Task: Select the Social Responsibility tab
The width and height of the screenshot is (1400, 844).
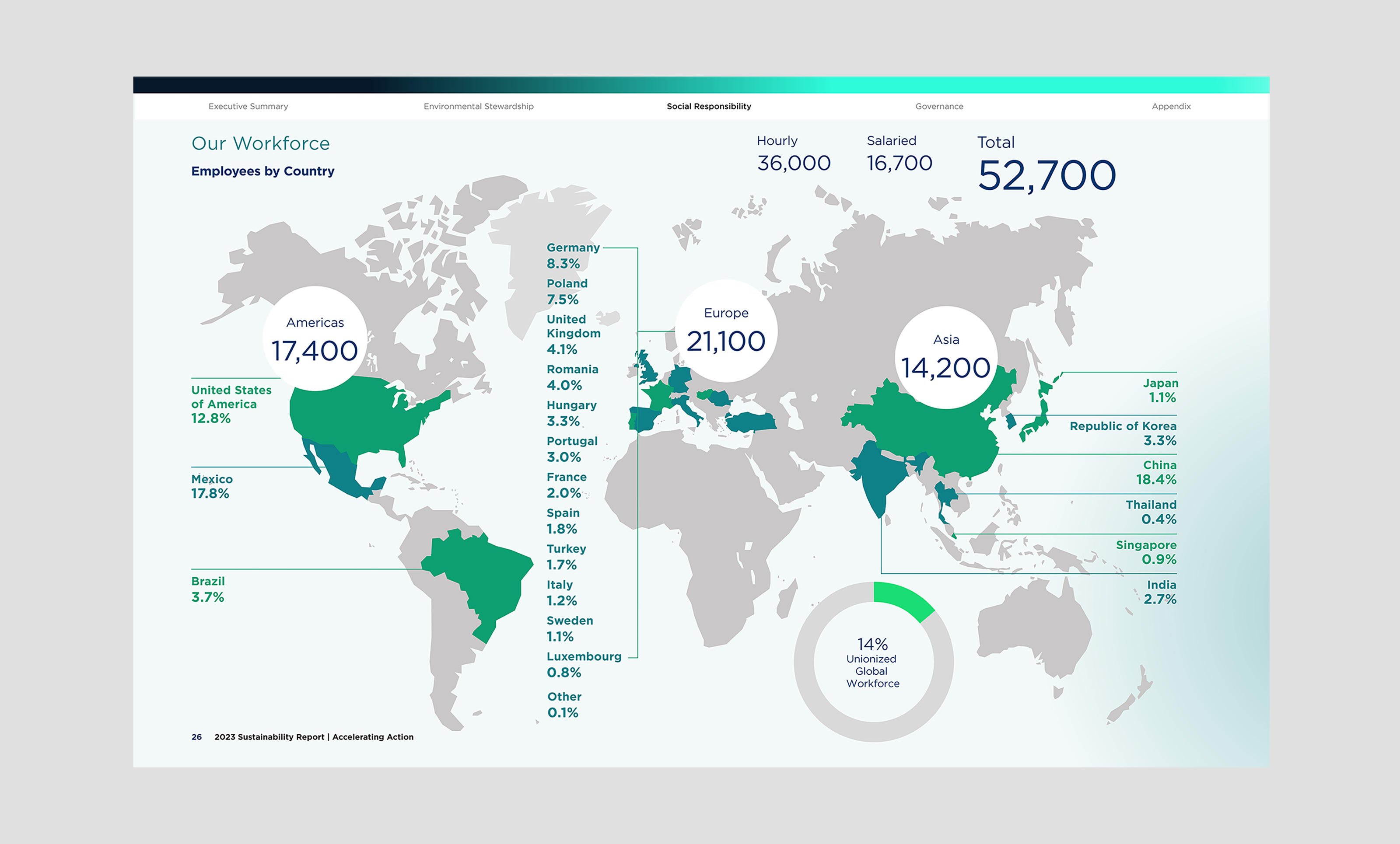Action: click(x=708, y=106)
